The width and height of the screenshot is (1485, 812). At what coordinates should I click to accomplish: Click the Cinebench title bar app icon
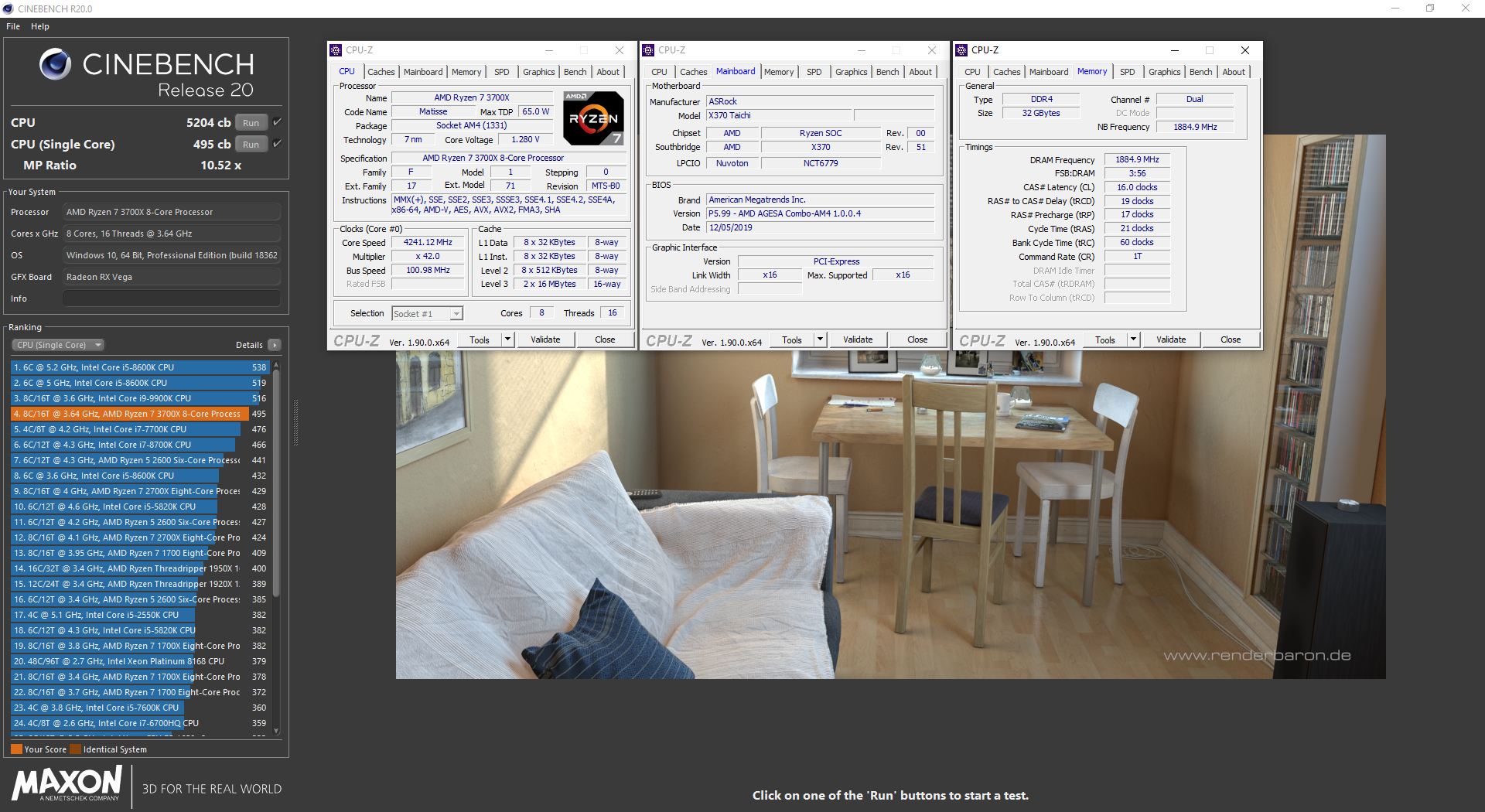(8, 9)
